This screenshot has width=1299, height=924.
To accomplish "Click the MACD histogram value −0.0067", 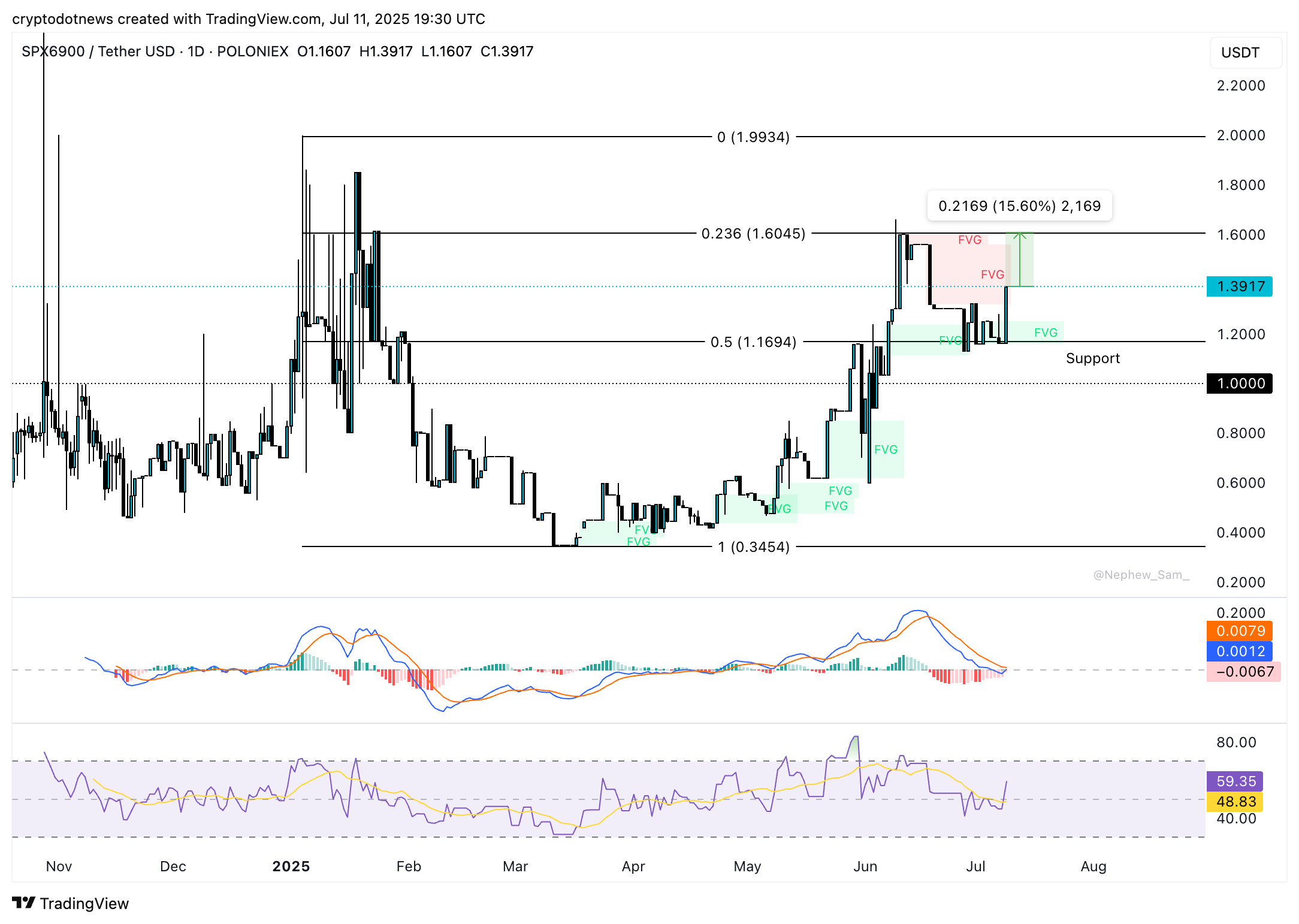I will [1244, 672].
